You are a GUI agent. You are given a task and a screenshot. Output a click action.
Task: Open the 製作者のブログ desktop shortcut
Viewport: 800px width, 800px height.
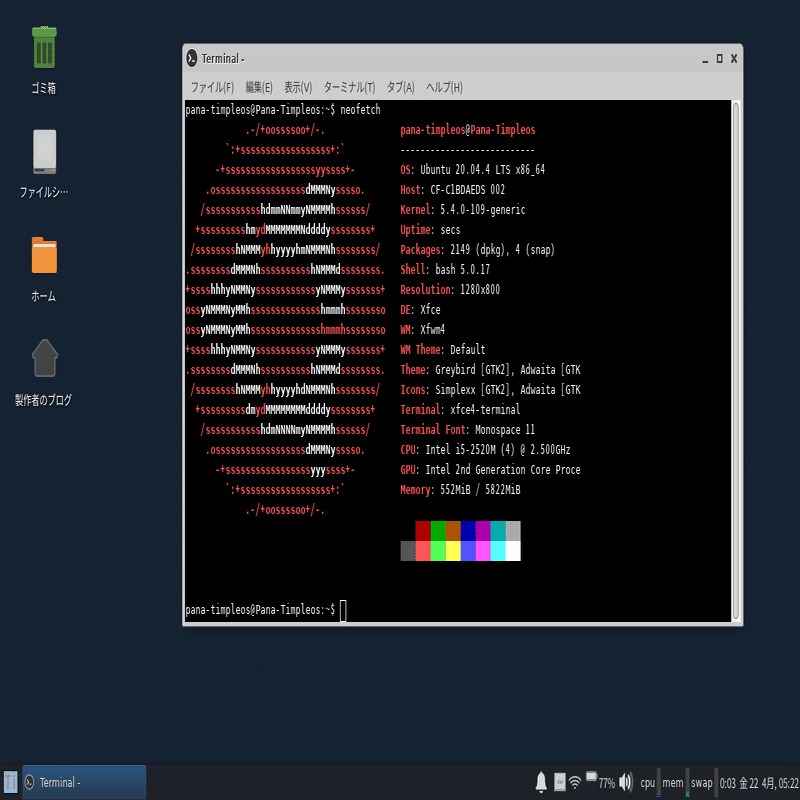(x=44, y=358)
